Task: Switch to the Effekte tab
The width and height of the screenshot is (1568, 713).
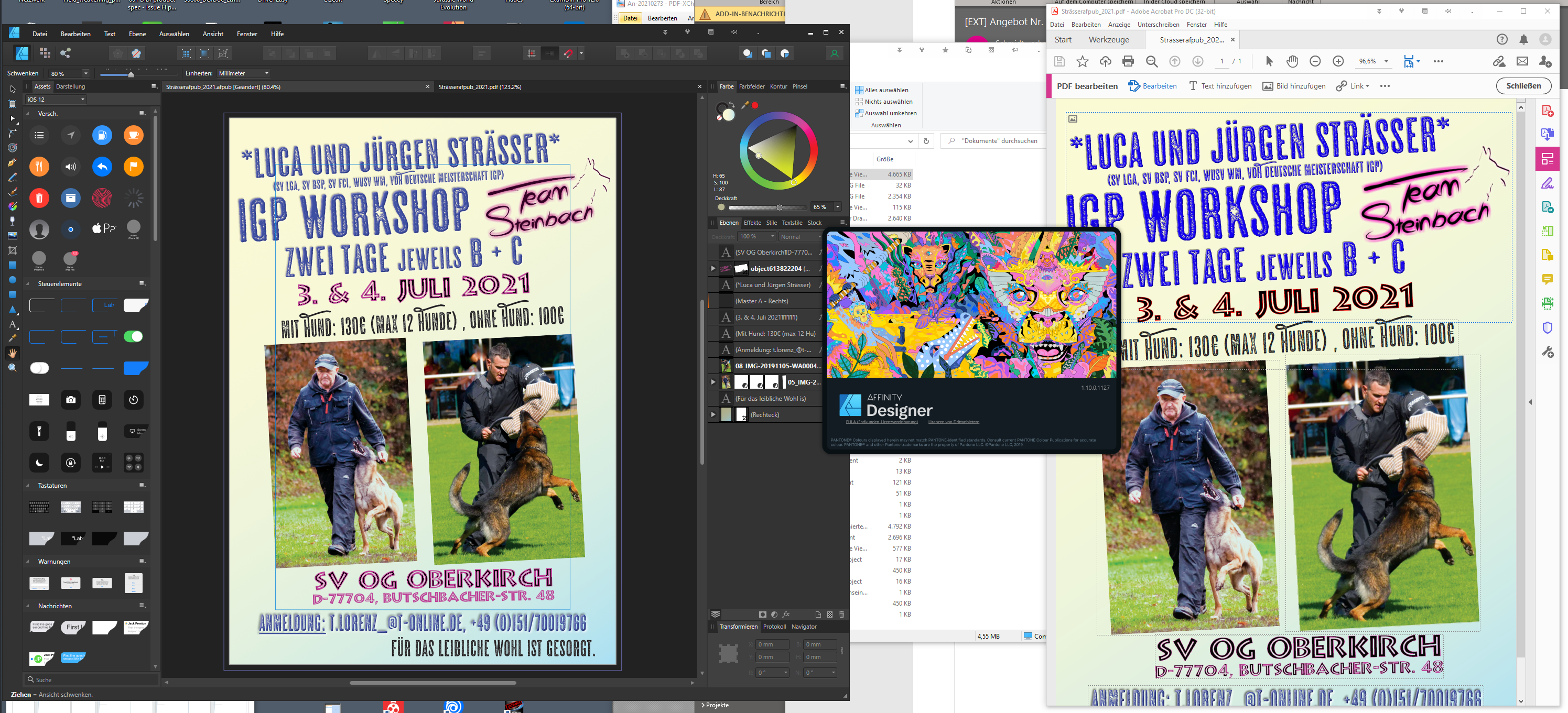Action: [x=752, y=223]
